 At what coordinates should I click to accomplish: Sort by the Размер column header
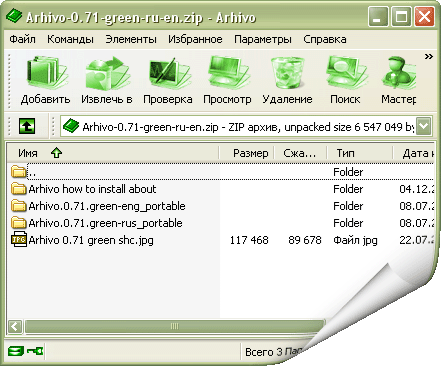tap(247, 153)
